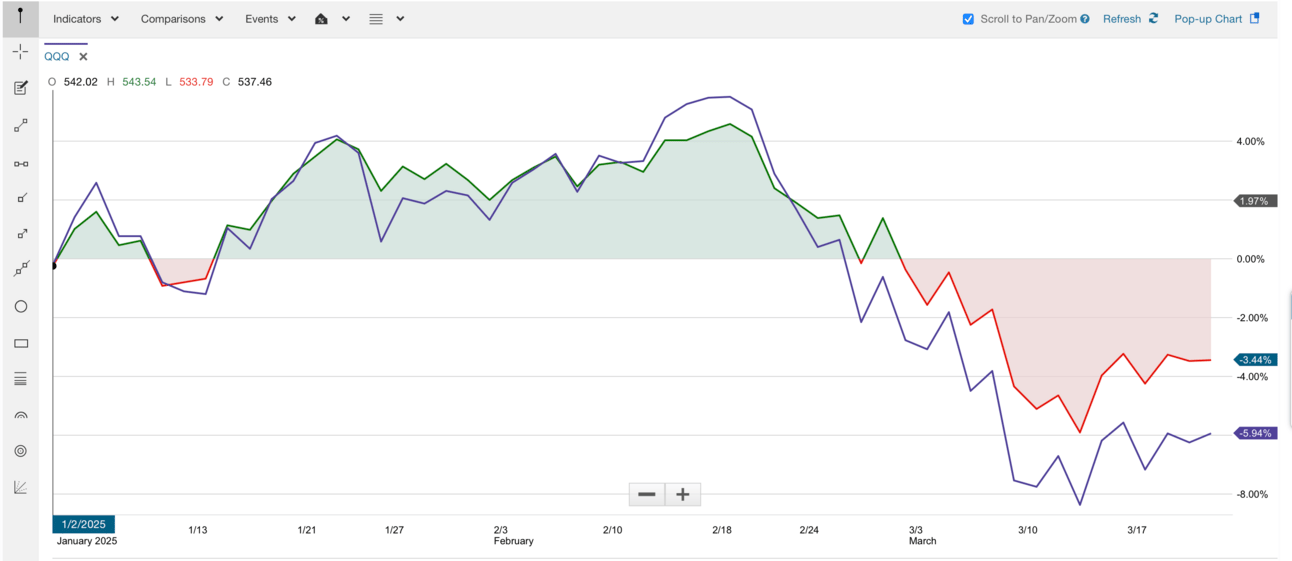The image size is (1292, 561).
Task: Choose the circle drawing tool
Action: (x=20, y=307)
